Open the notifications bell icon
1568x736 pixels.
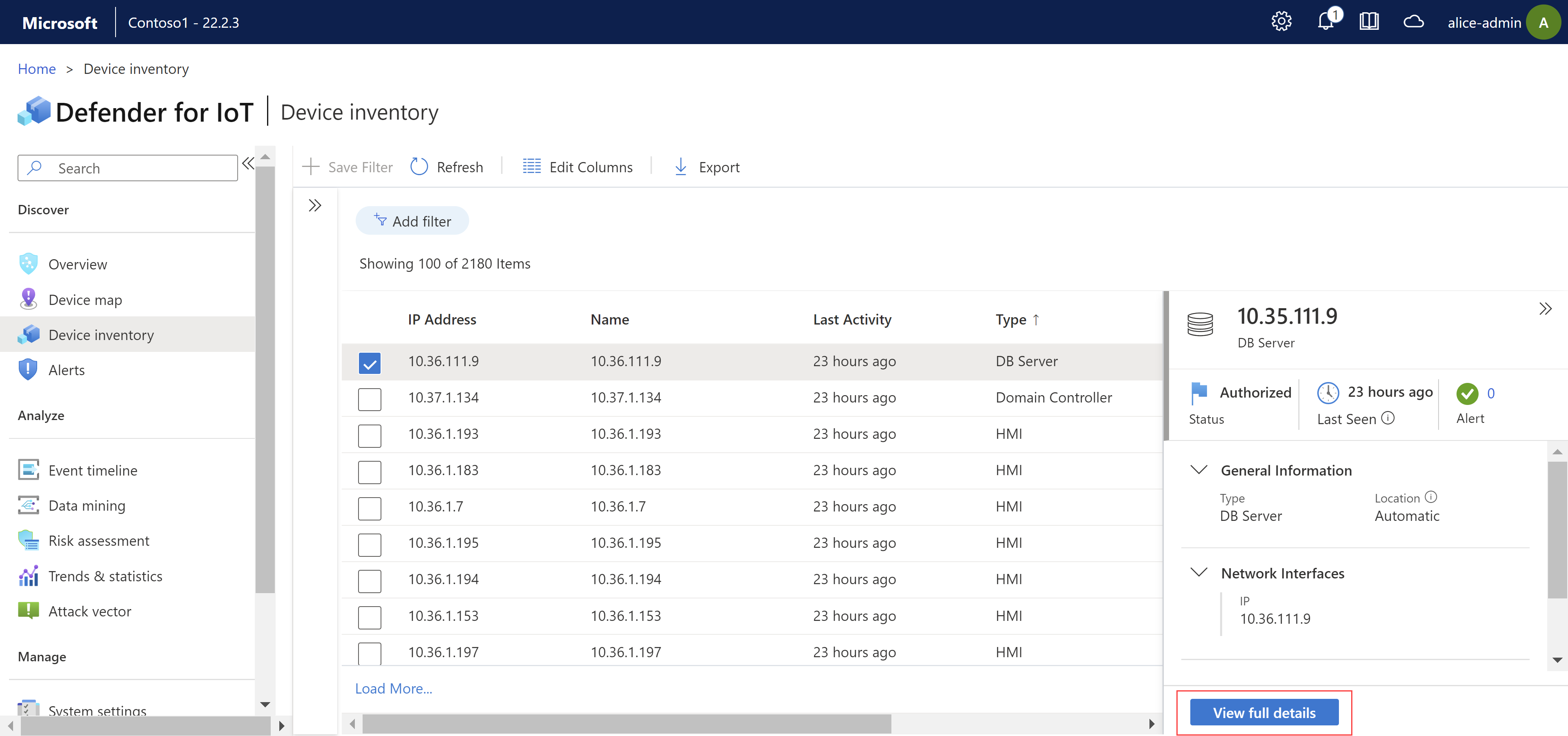[x=1325, y=22]
